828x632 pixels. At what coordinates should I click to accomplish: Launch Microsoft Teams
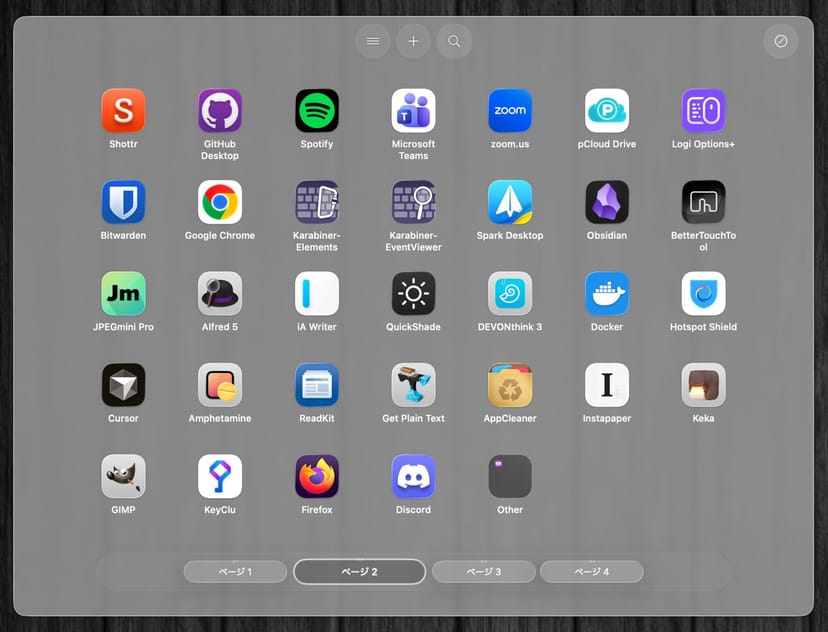(x=413, y=111)
